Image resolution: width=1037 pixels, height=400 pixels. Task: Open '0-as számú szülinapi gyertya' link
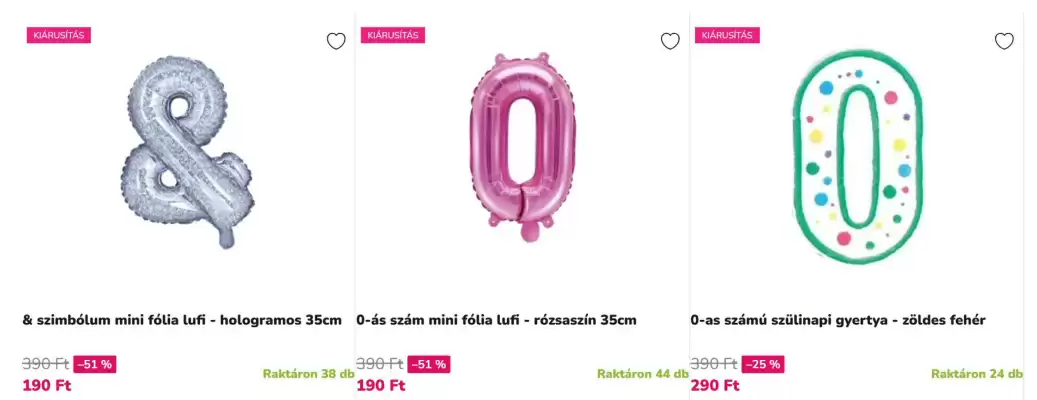point(838,320)
